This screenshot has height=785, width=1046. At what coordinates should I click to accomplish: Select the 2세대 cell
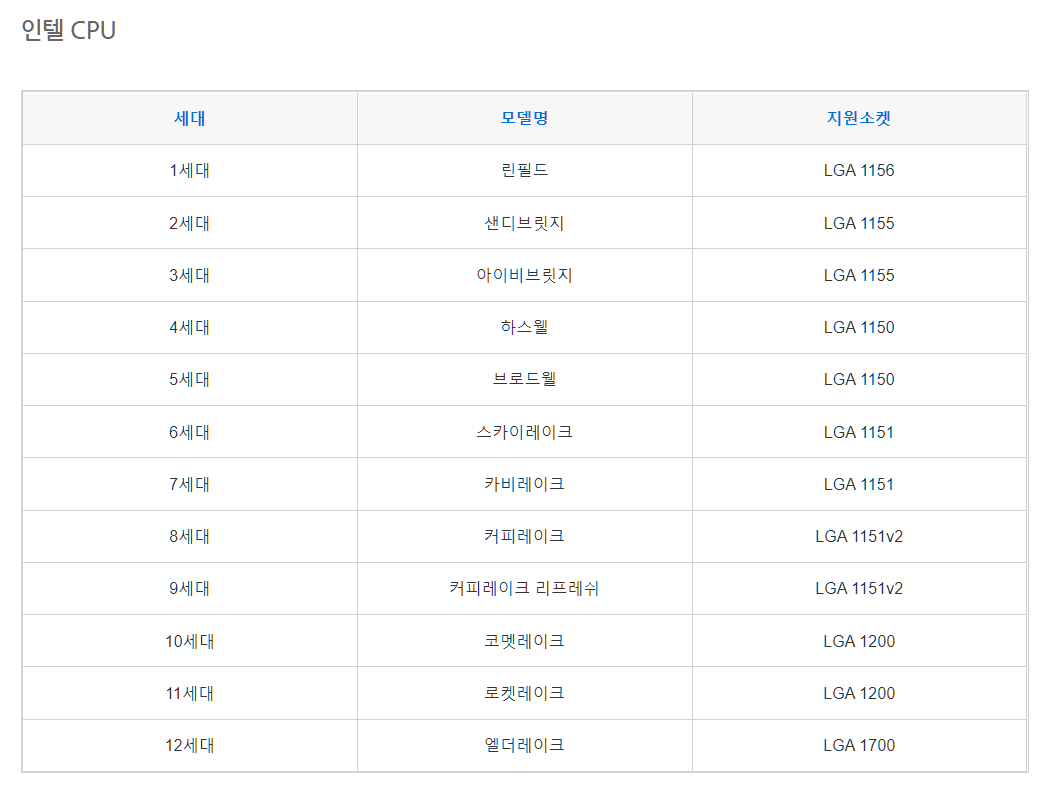point(189,223)
